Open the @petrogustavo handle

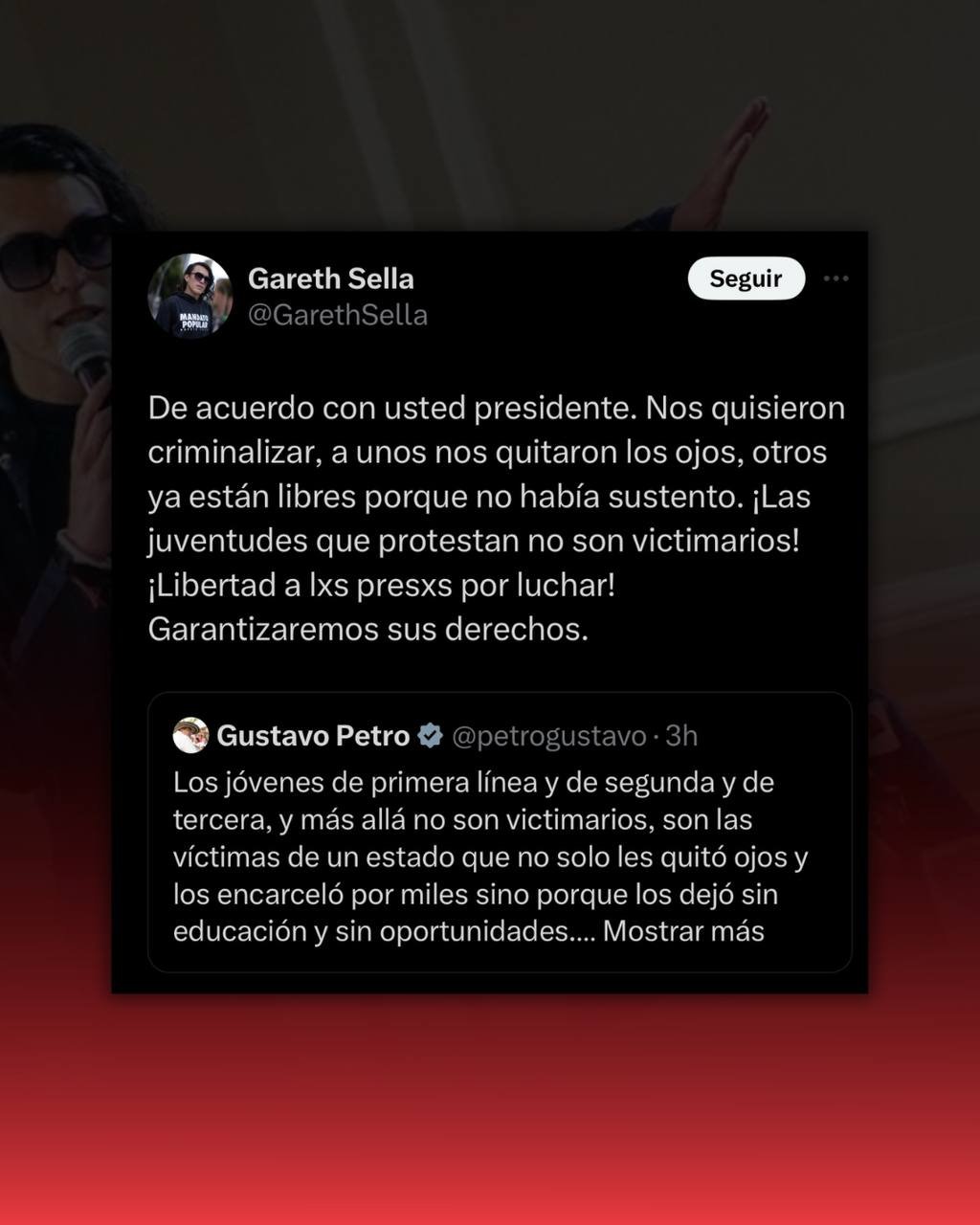click(549, 735)
